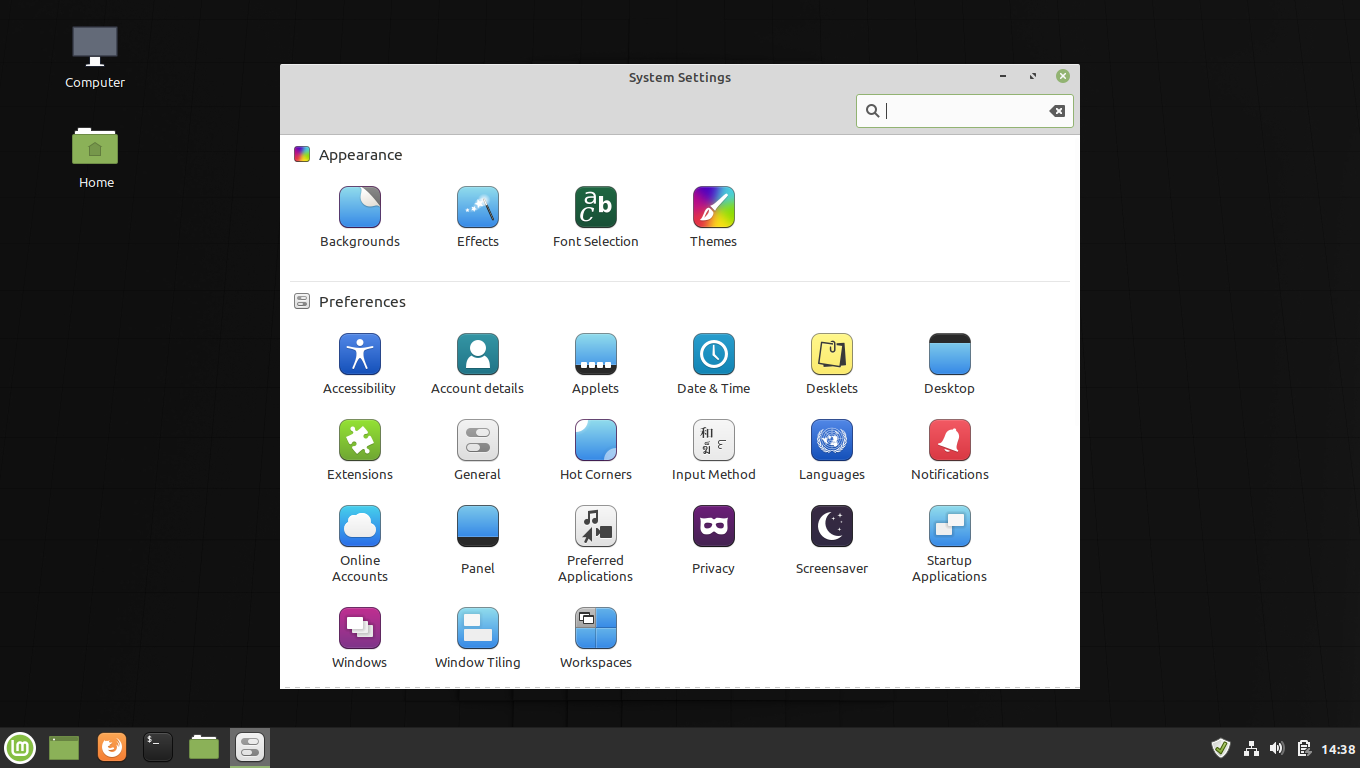The width and height of the screenshot is (1360, 768).
Task: Select the Computer desktop icon
Action: pos(95,58)
